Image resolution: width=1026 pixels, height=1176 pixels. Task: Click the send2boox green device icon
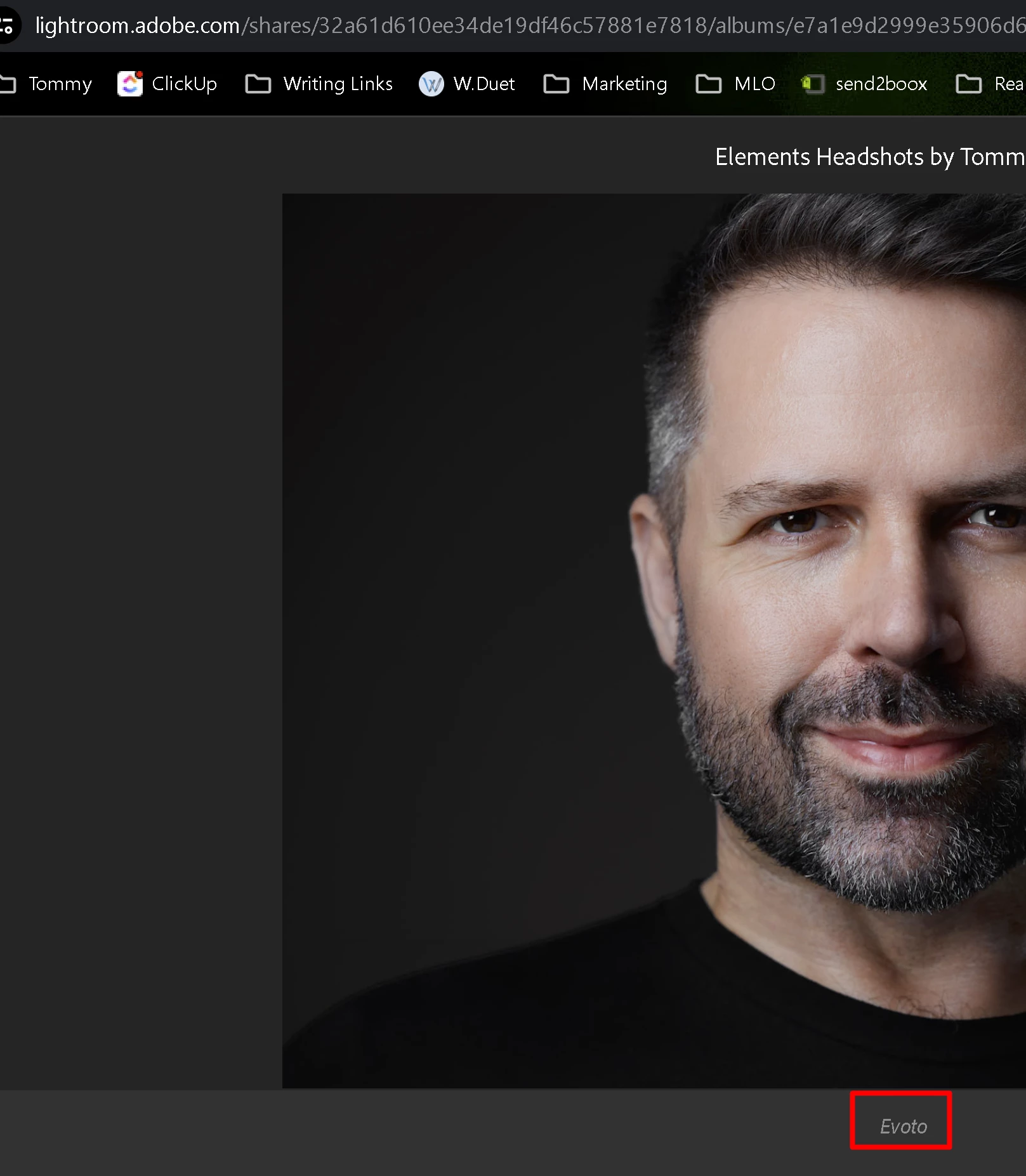[x=813, y=84]
